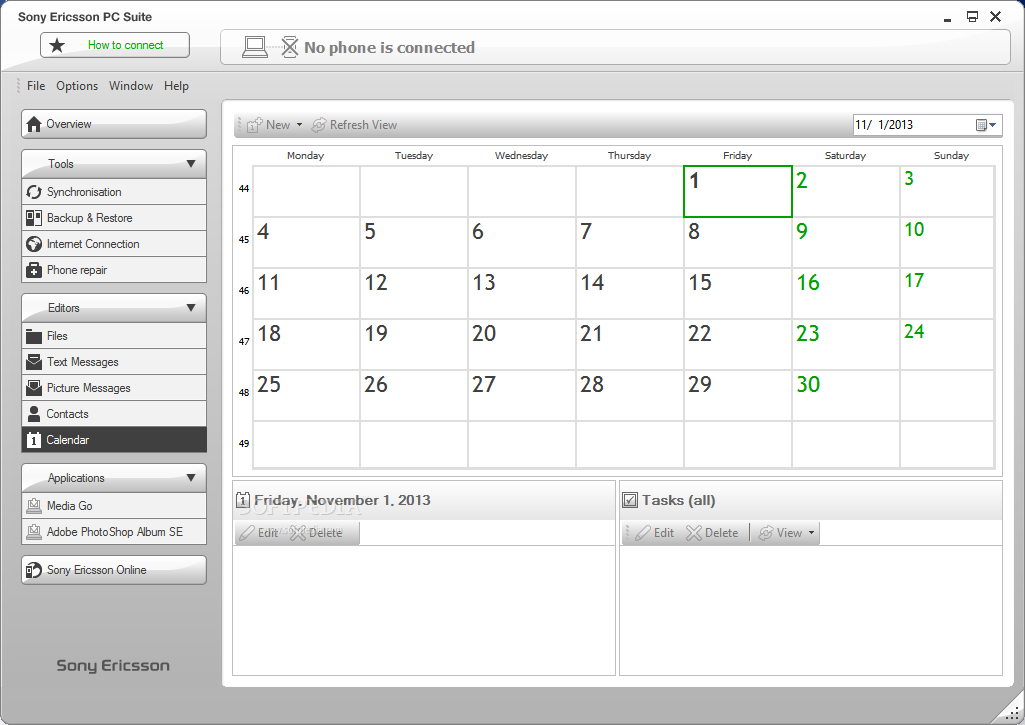Click the computer connection status icon
1025x725 pixels.
click(255, 47)
